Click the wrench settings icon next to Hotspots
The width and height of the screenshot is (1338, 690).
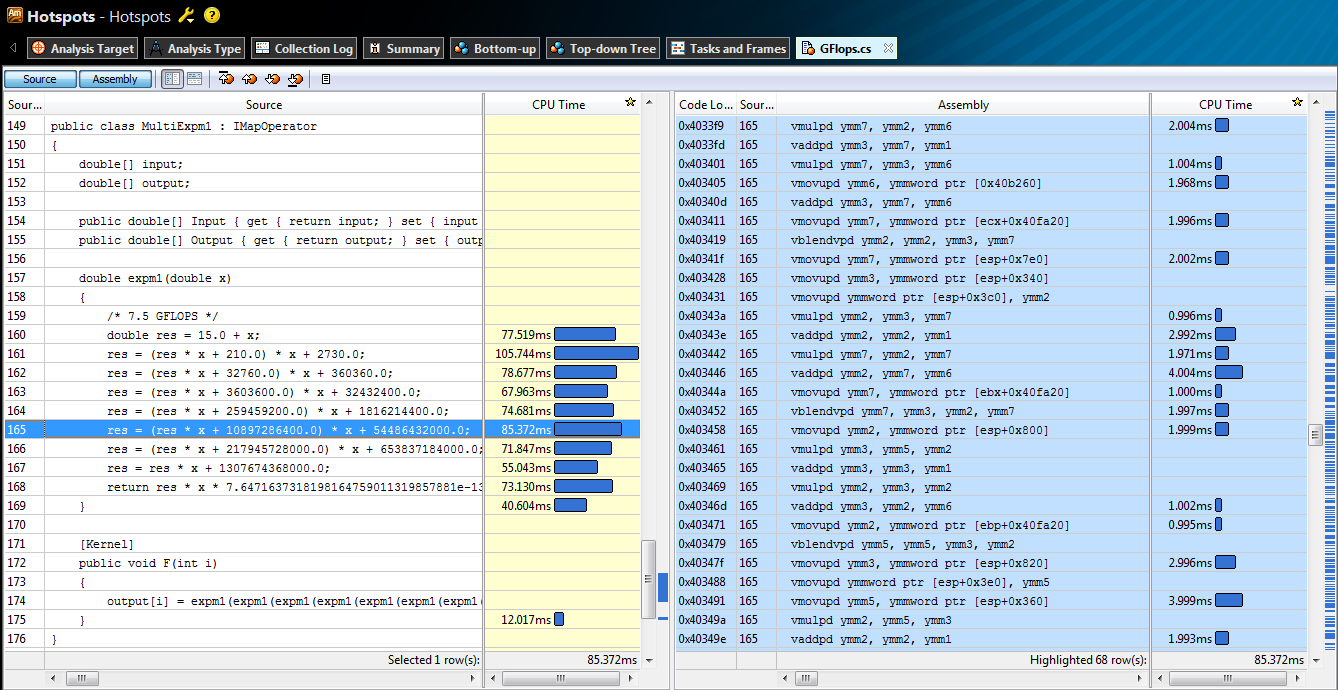[187, 16]
